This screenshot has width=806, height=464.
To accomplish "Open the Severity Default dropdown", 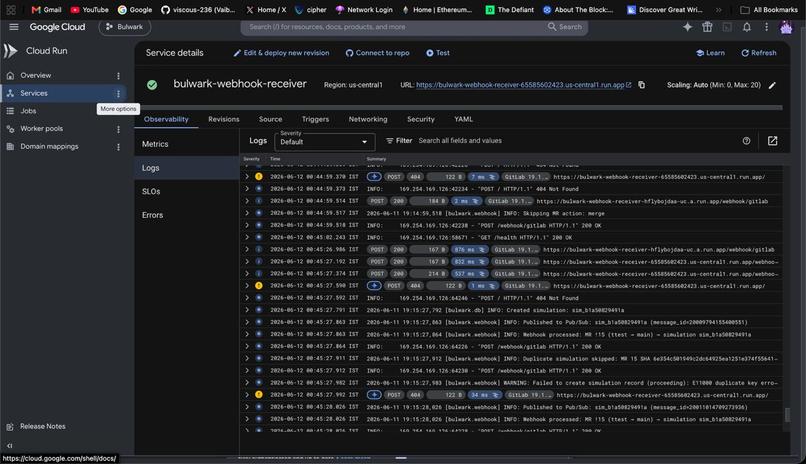I will [x=324, y=142].
